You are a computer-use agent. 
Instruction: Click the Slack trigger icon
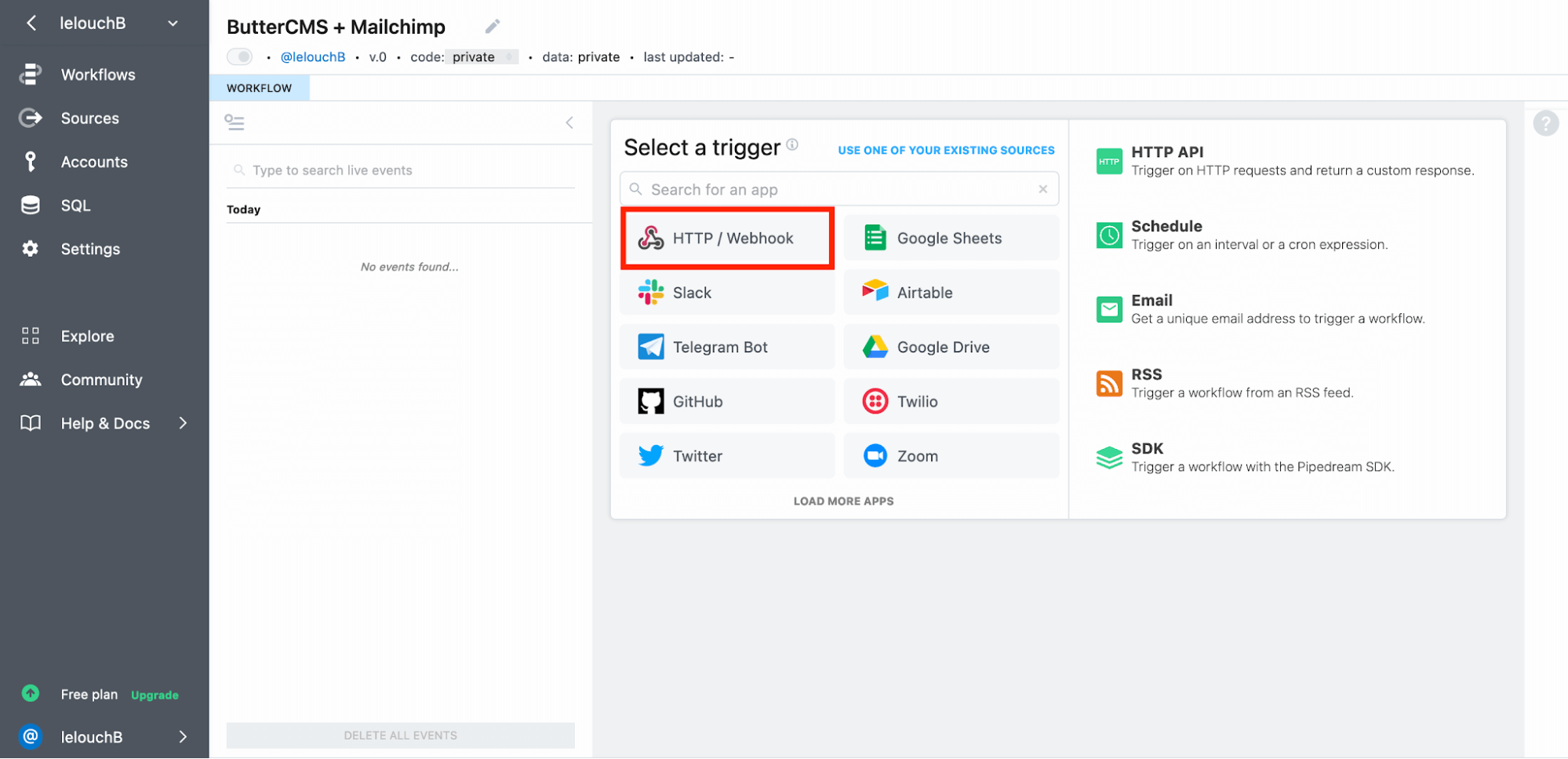tap(650, 293)
